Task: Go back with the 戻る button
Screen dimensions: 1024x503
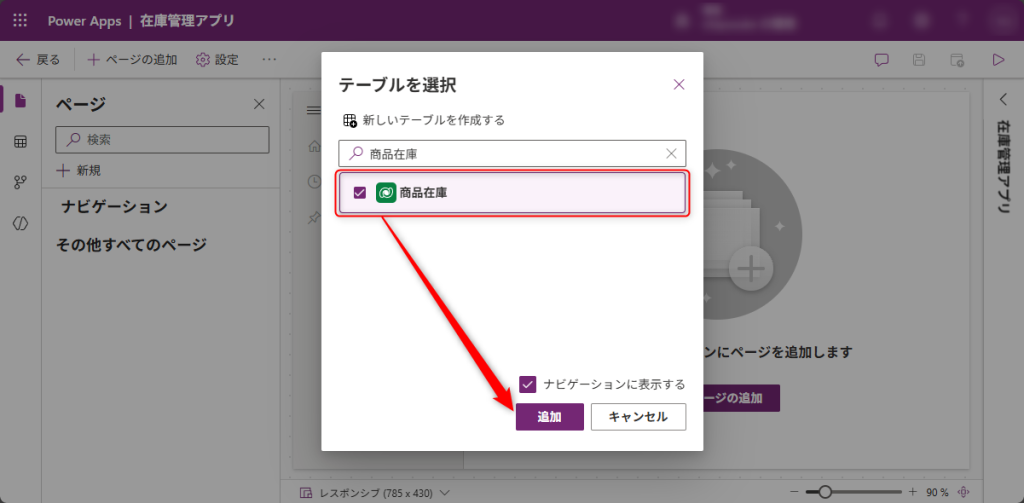Action: click(x=38, y=60)
